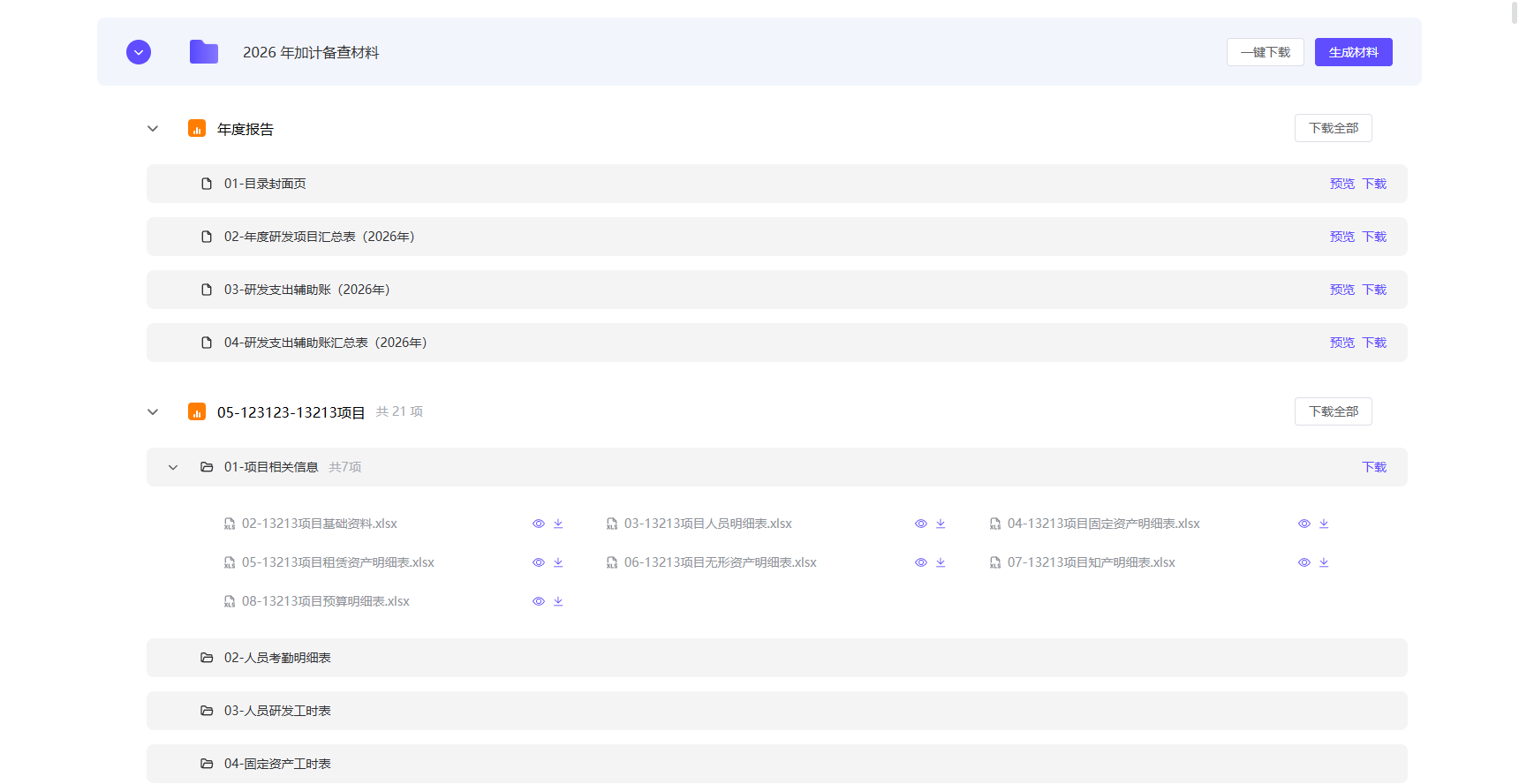Click the 一键下载 button
Screen dimensions: 1519x784
pyautogui.click(x=1265, y=52)
